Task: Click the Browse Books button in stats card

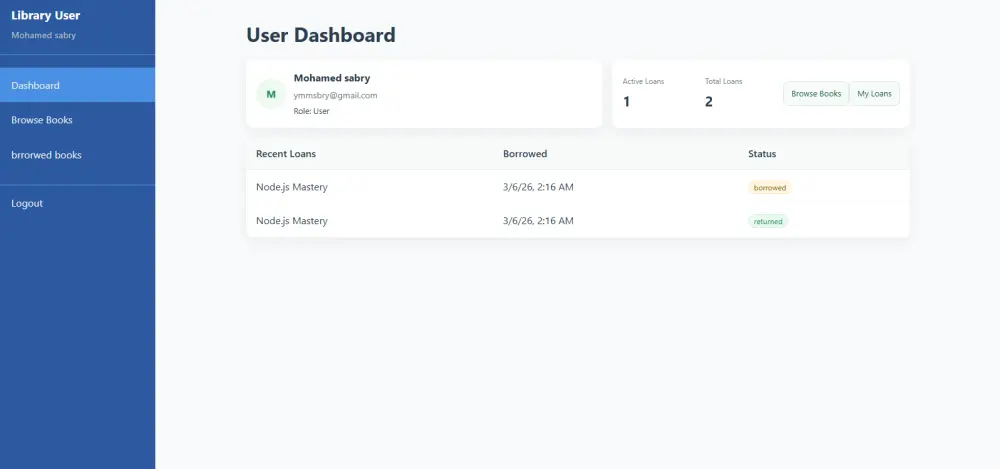Action: tap(816, 94)
